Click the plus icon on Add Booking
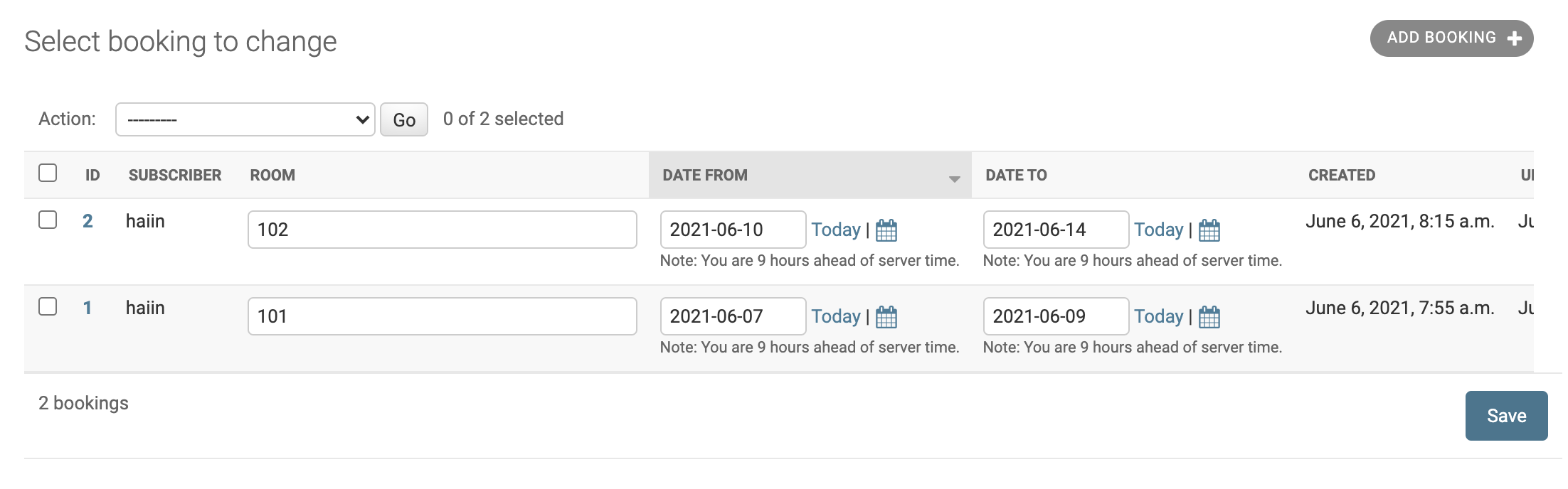Screen dimensions: 1568x489 click(x=1515, y=38)
